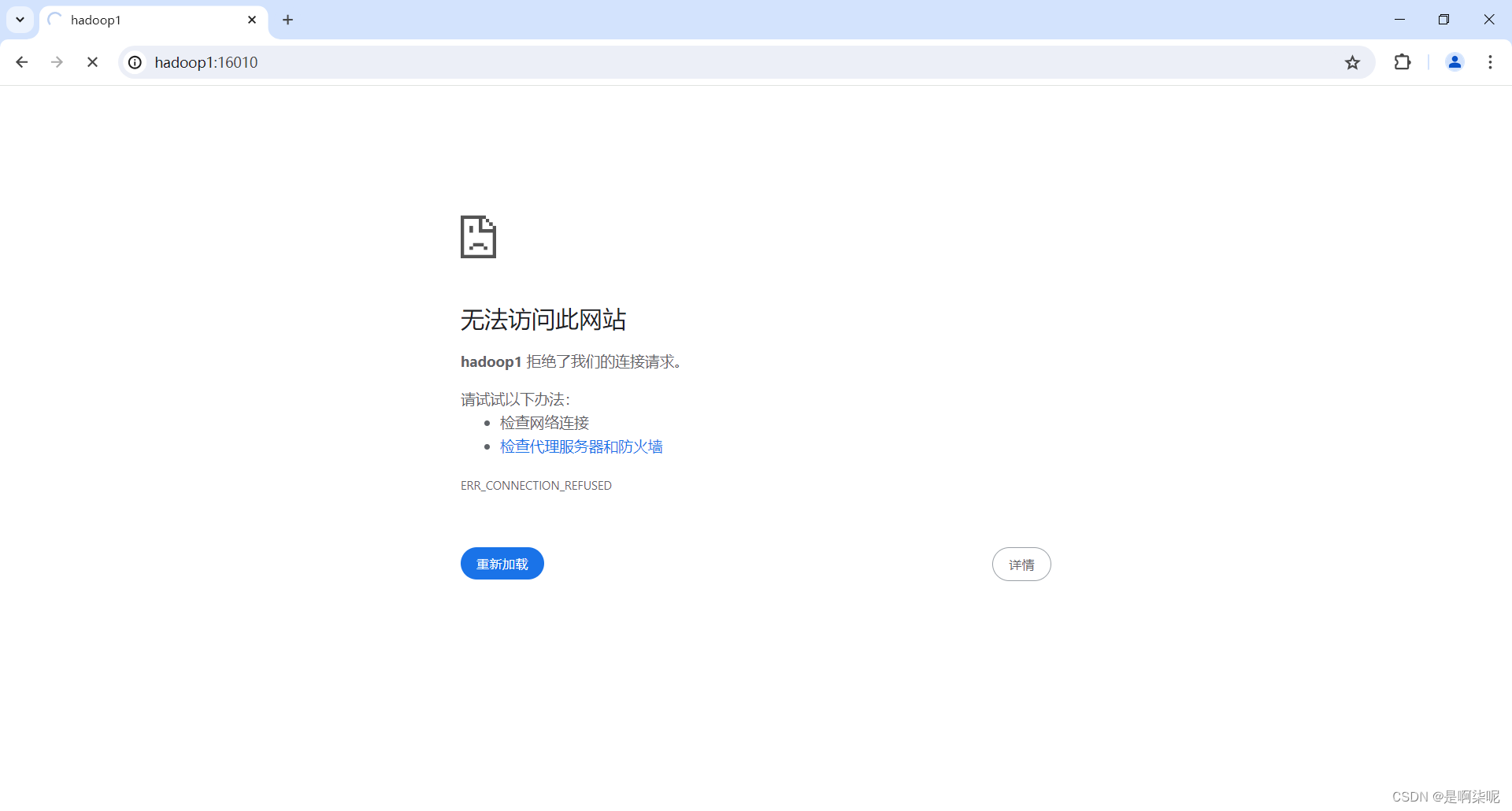Click the 请试试以下办法 text
This screenshot has height=811, width=1512.
coord(515,399)
